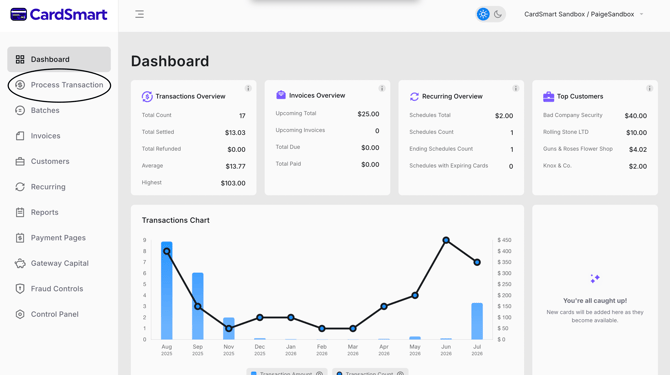Viewport: 670px width, 375px height.
Task: Click Bad Company Security customer row
Action: click(595, 116)
